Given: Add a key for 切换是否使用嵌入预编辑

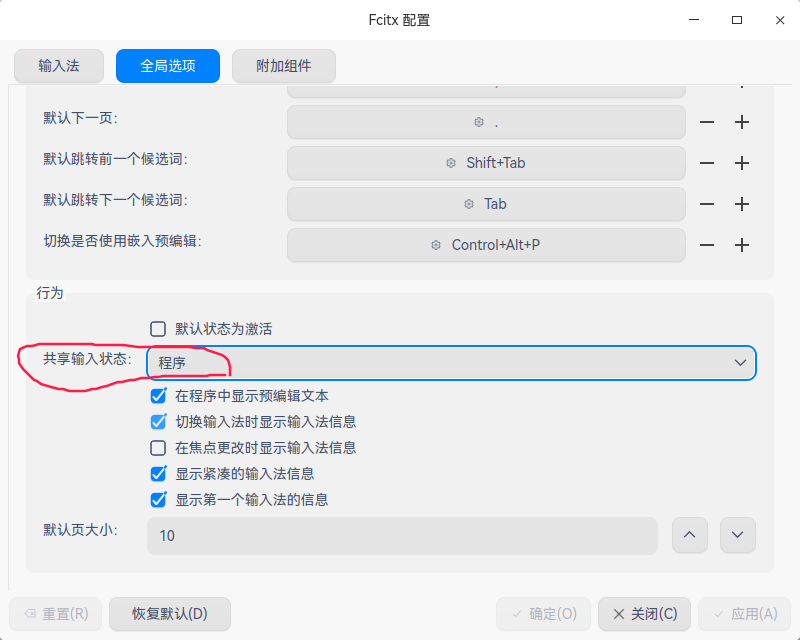Looking at the screenshot, I should (742, 245).
